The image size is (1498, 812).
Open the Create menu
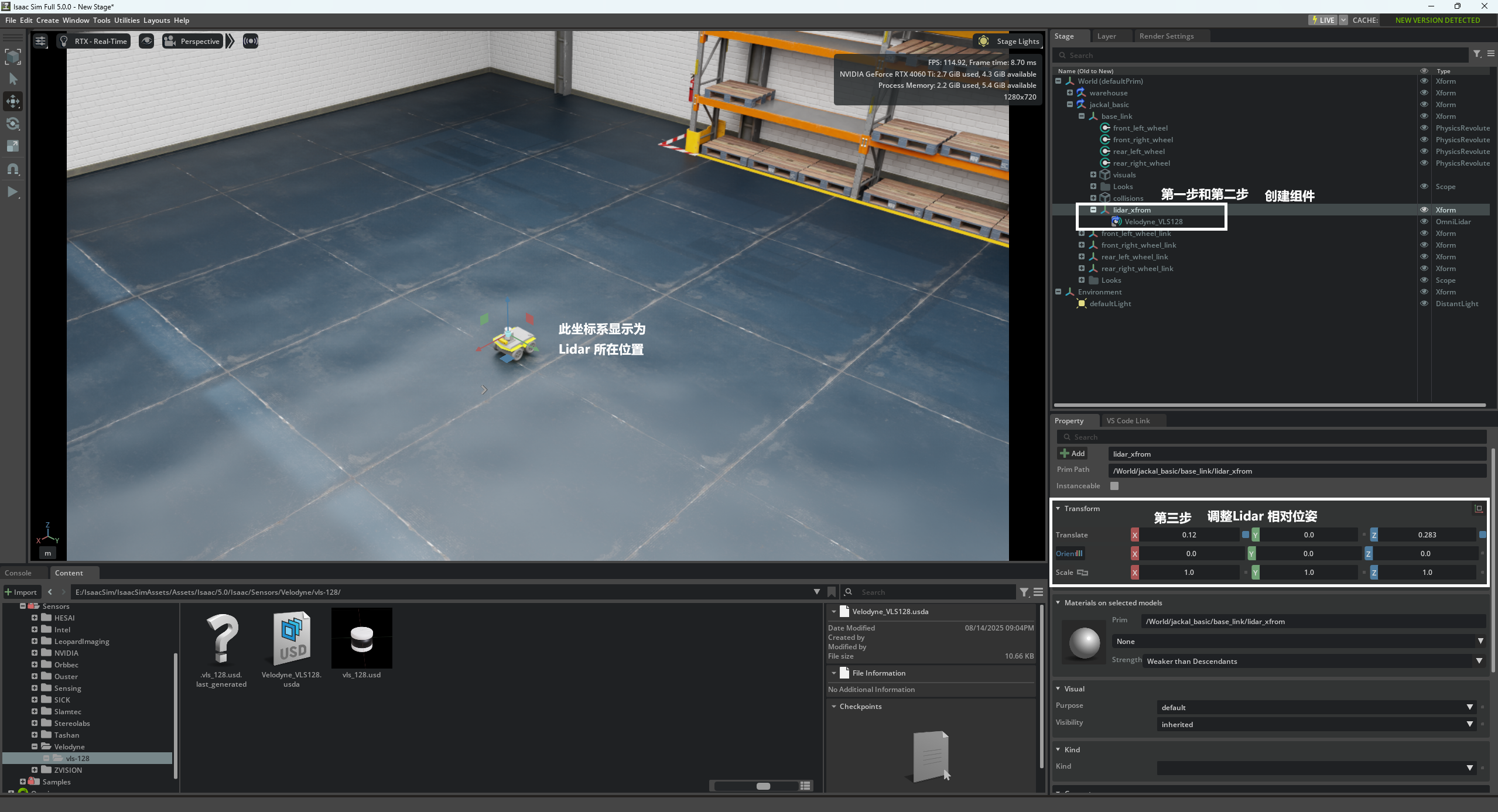pos(47,20)
